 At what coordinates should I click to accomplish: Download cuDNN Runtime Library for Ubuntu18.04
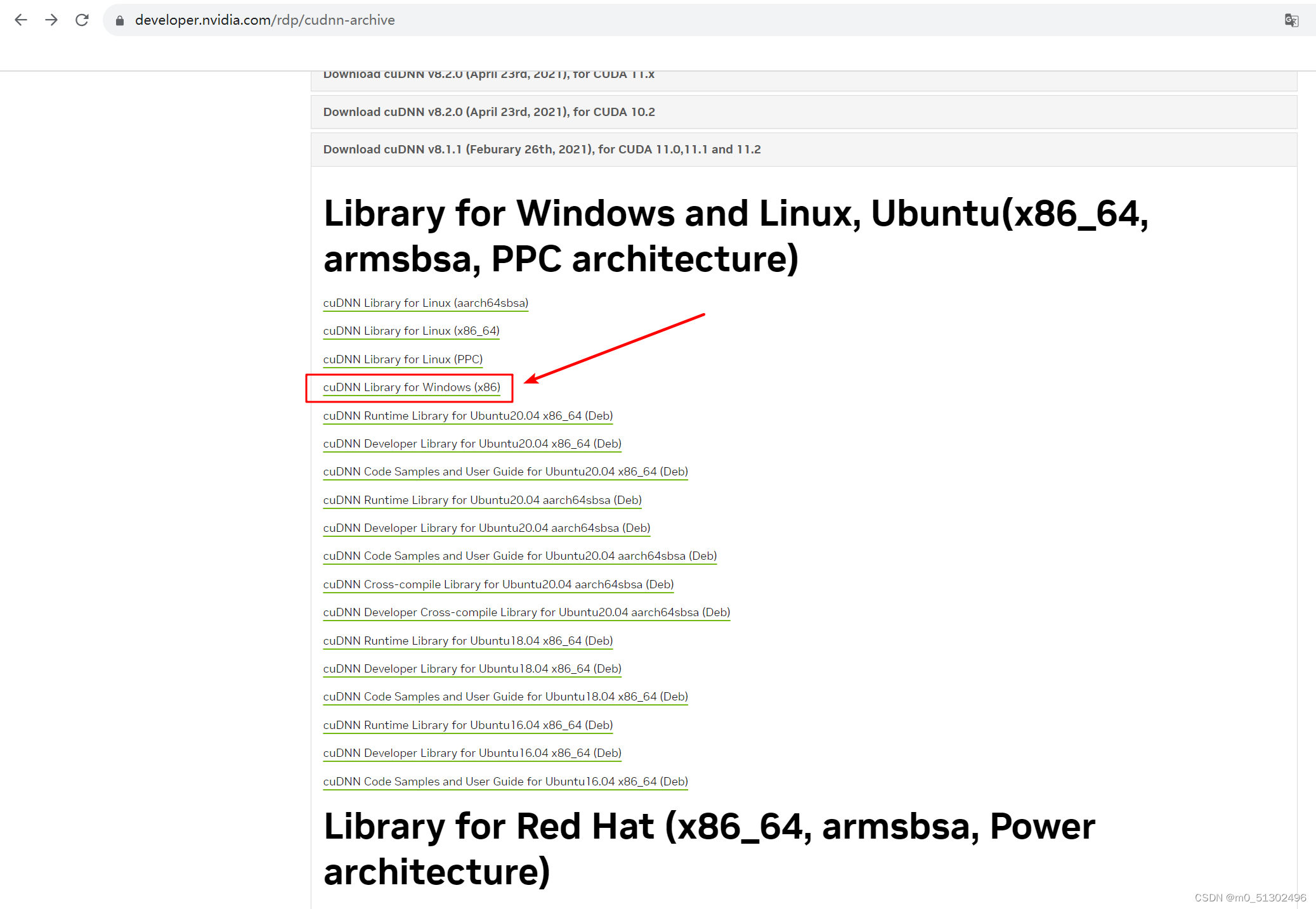(x=467, y=641)
